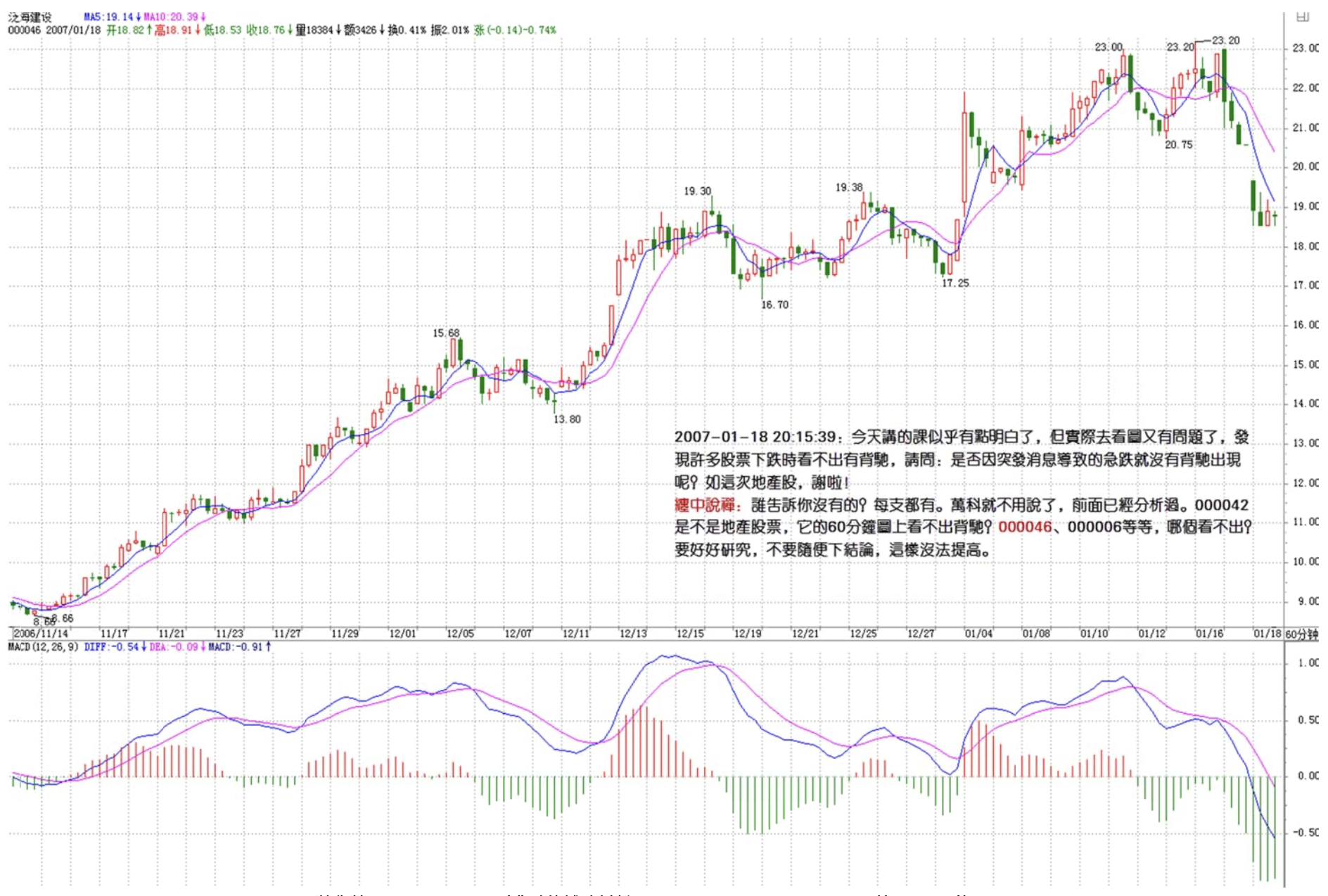This screenshot has width=1328, height=896.
Task: Click the 2006/11/14 start date on axis
Action: [x=41, y=634]
